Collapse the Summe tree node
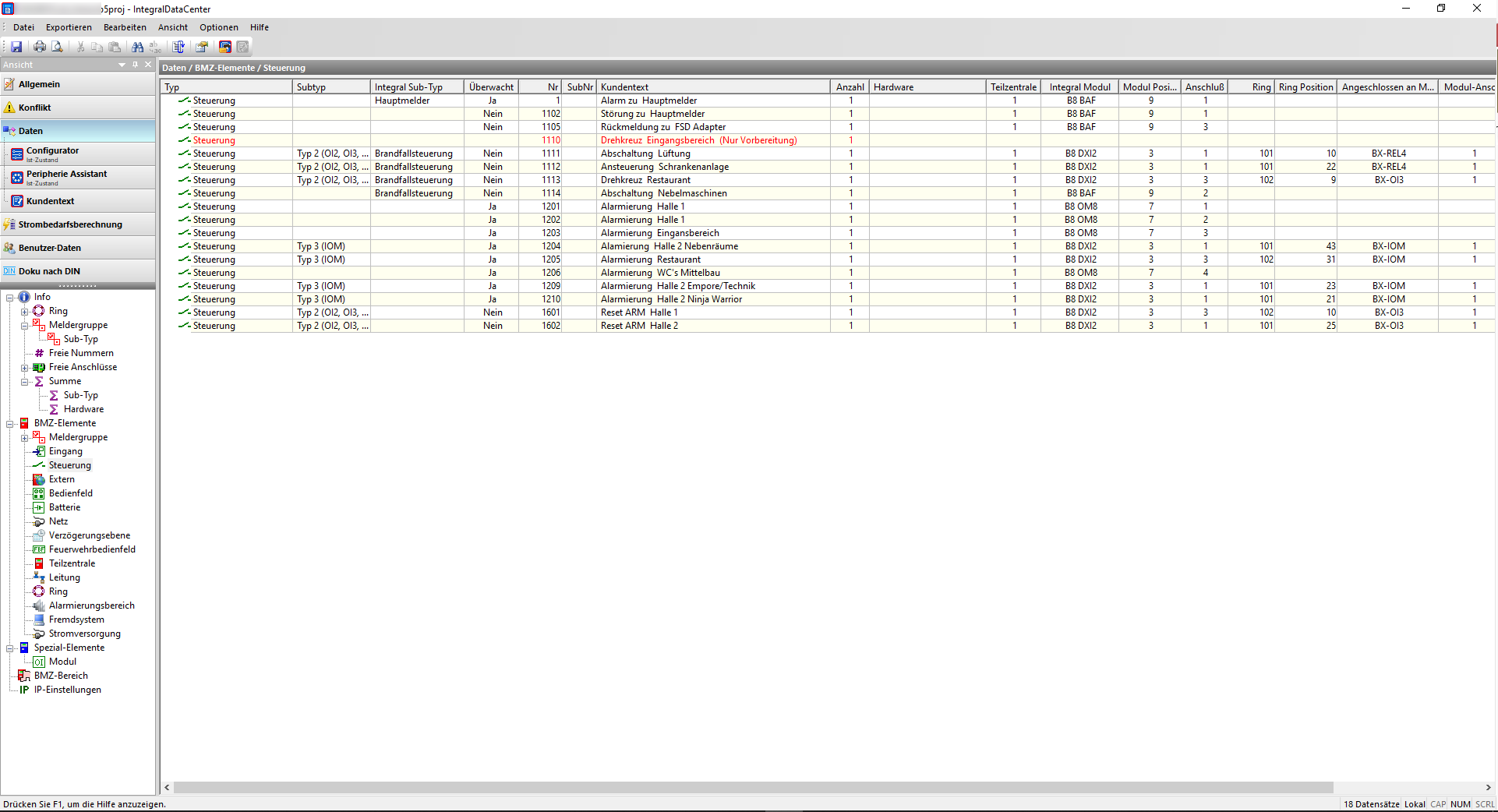 25,382
